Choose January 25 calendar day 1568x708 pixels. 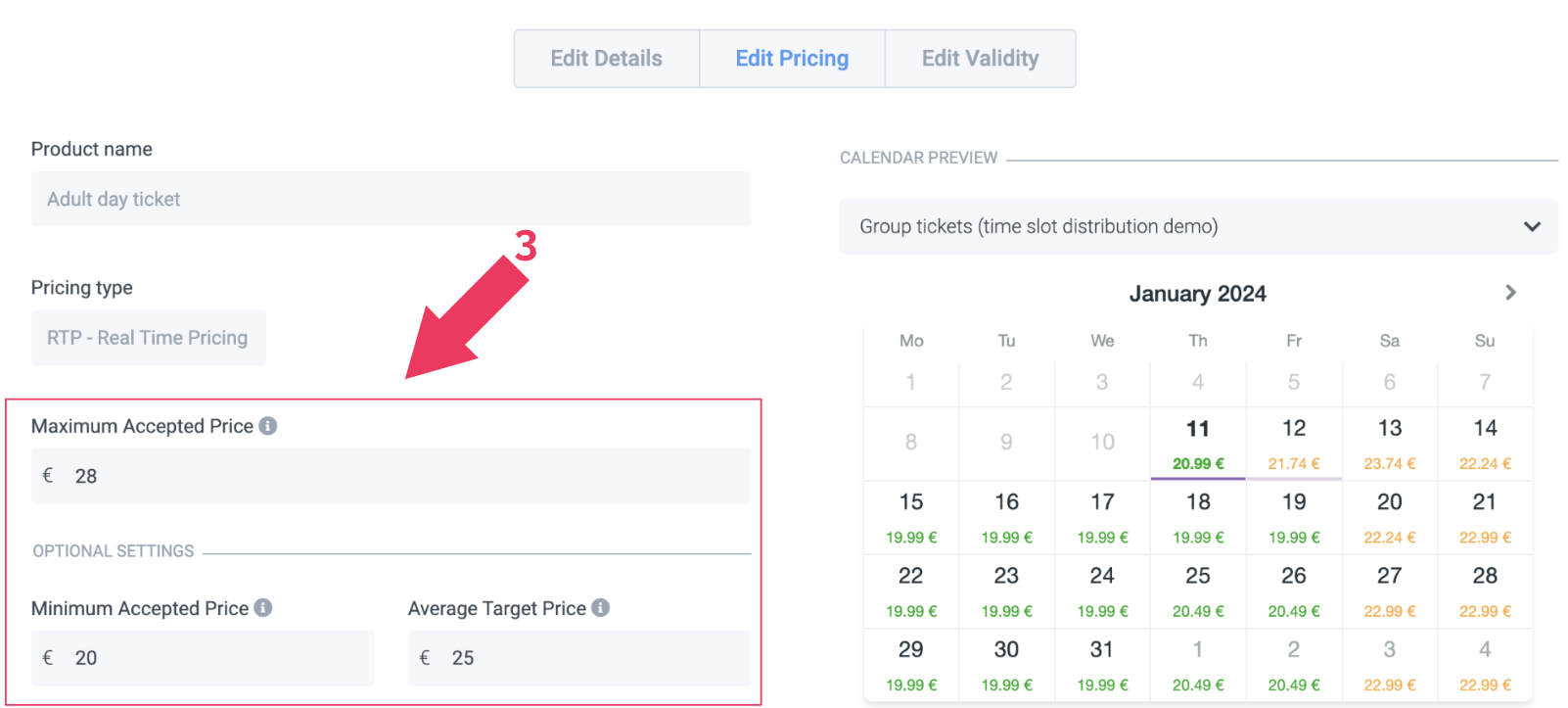click(1198, 590)
